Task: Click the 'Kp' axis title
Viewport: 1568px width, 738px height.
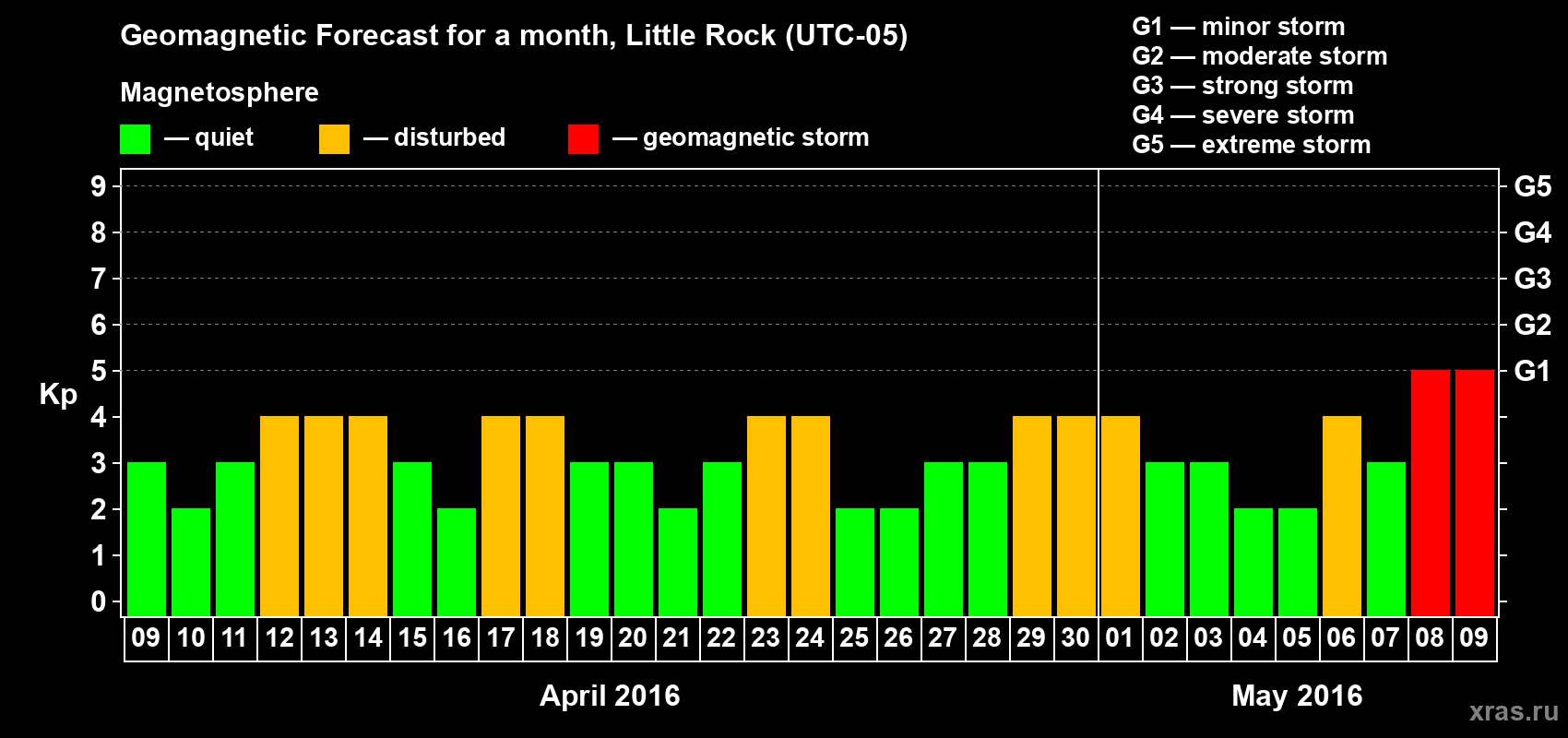Action: pyautogui.click(x=58, y=395)
